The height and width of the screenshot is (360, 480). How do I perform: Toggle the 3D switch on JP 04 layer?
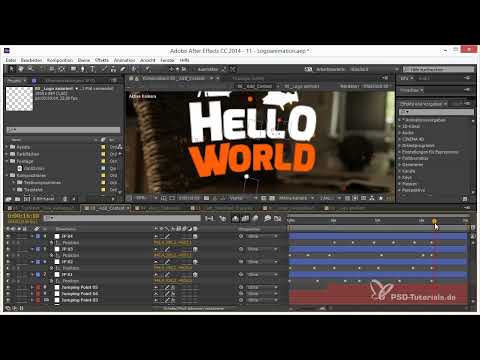(195, 236)
